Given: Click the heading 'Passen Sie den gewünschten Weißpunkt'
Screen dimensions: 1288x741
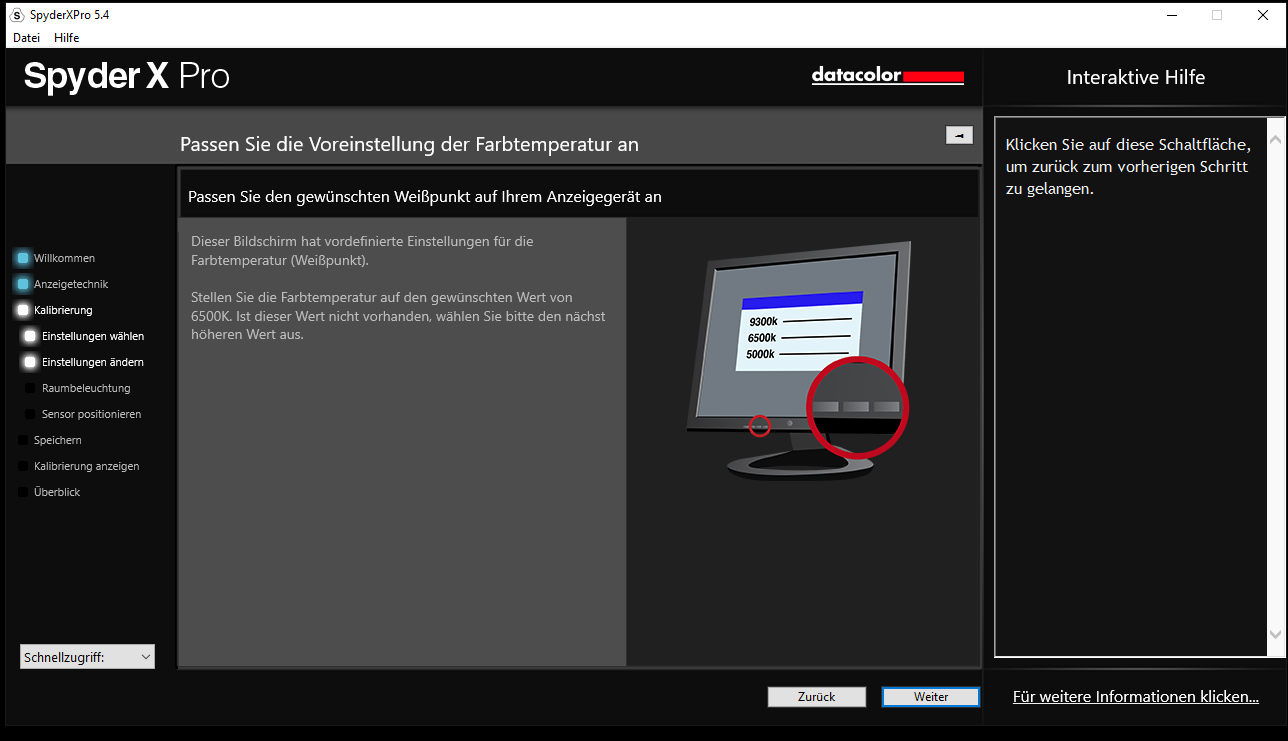Looking at the screenshot, I should coord(425,197).
